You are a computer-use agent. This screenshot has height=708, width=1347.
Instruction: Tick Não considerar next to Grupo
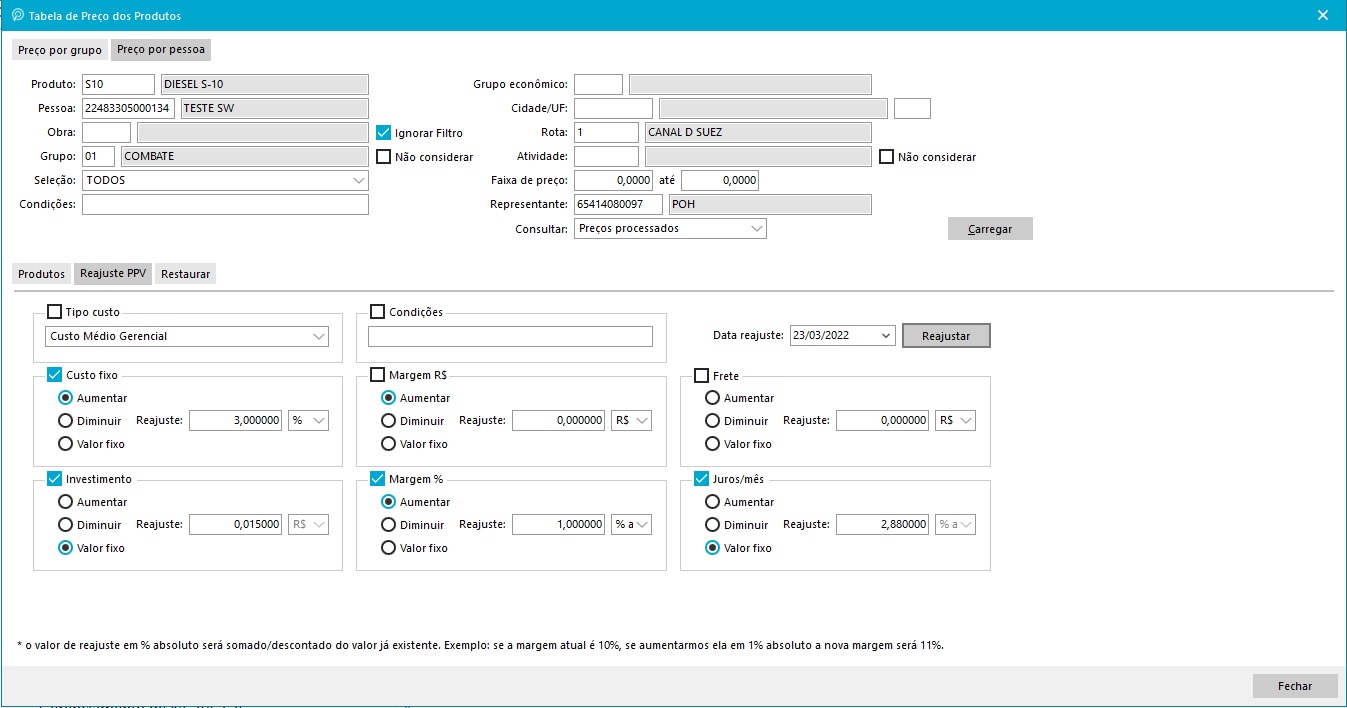(x=383, y=156)
